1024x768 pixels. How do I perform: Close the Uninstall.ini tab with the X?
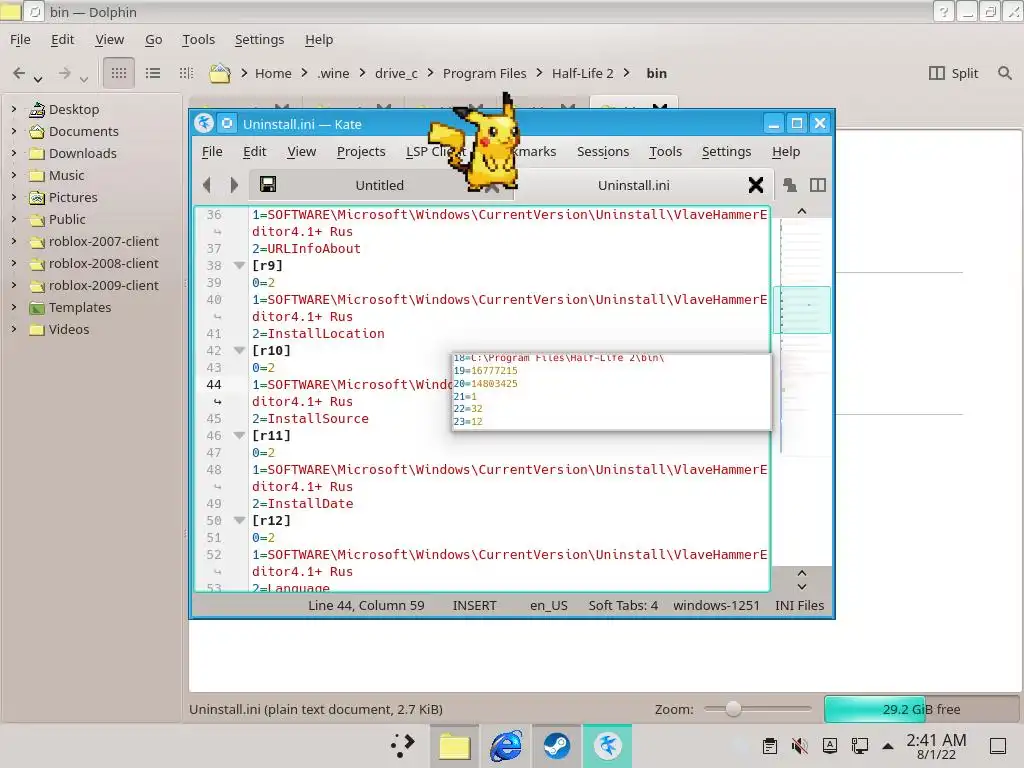(x=756, y=185)
